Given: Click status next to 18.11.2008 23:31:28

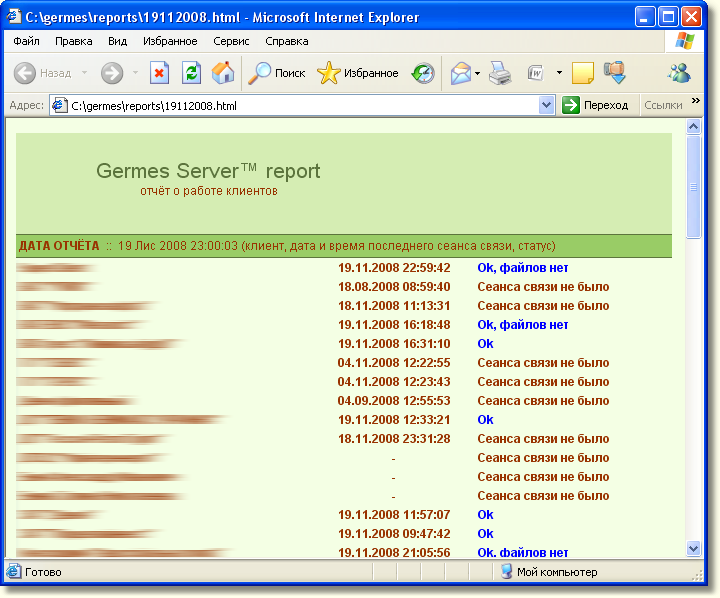Looking at the screenshot, I should [543, 439].
